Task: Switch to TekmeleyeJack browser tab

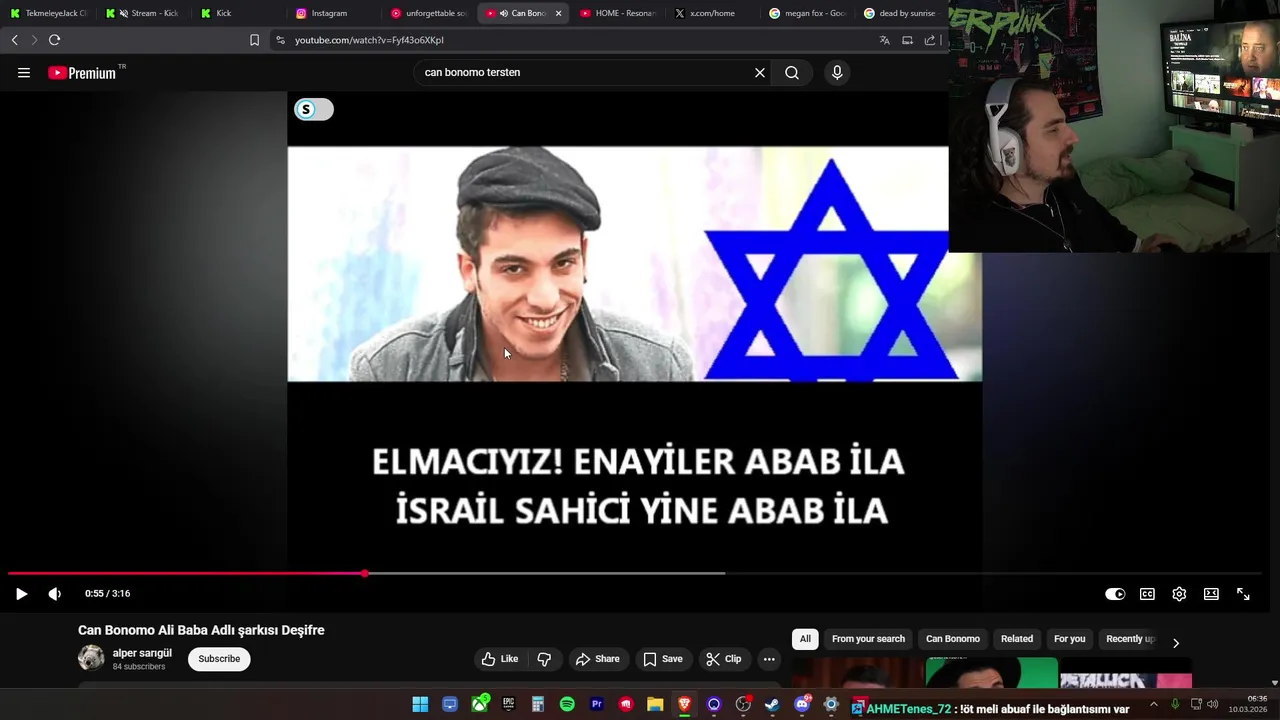Action: (x=49, y=13)
